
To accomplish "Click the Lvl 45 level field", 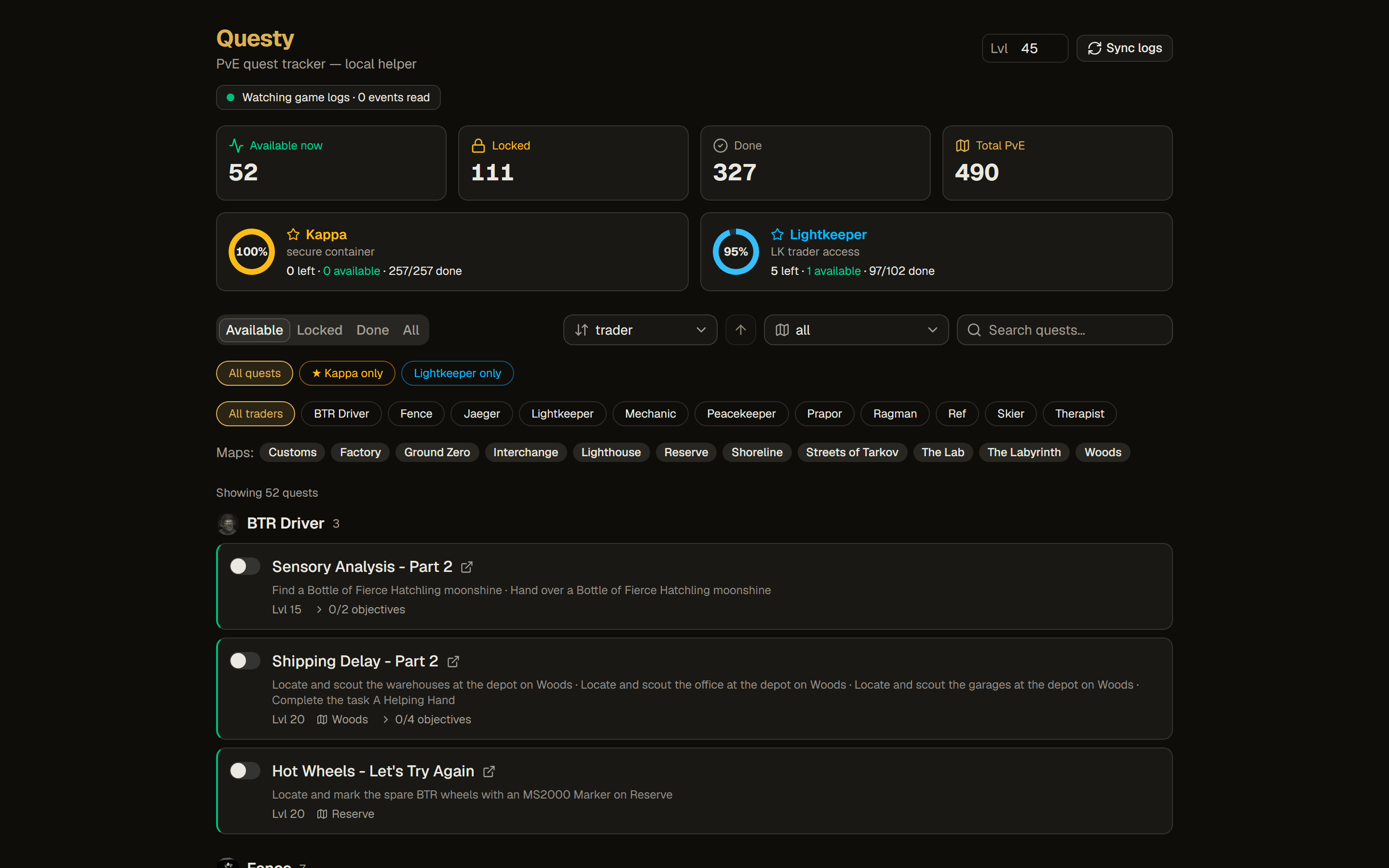I will pos(1024,48).
